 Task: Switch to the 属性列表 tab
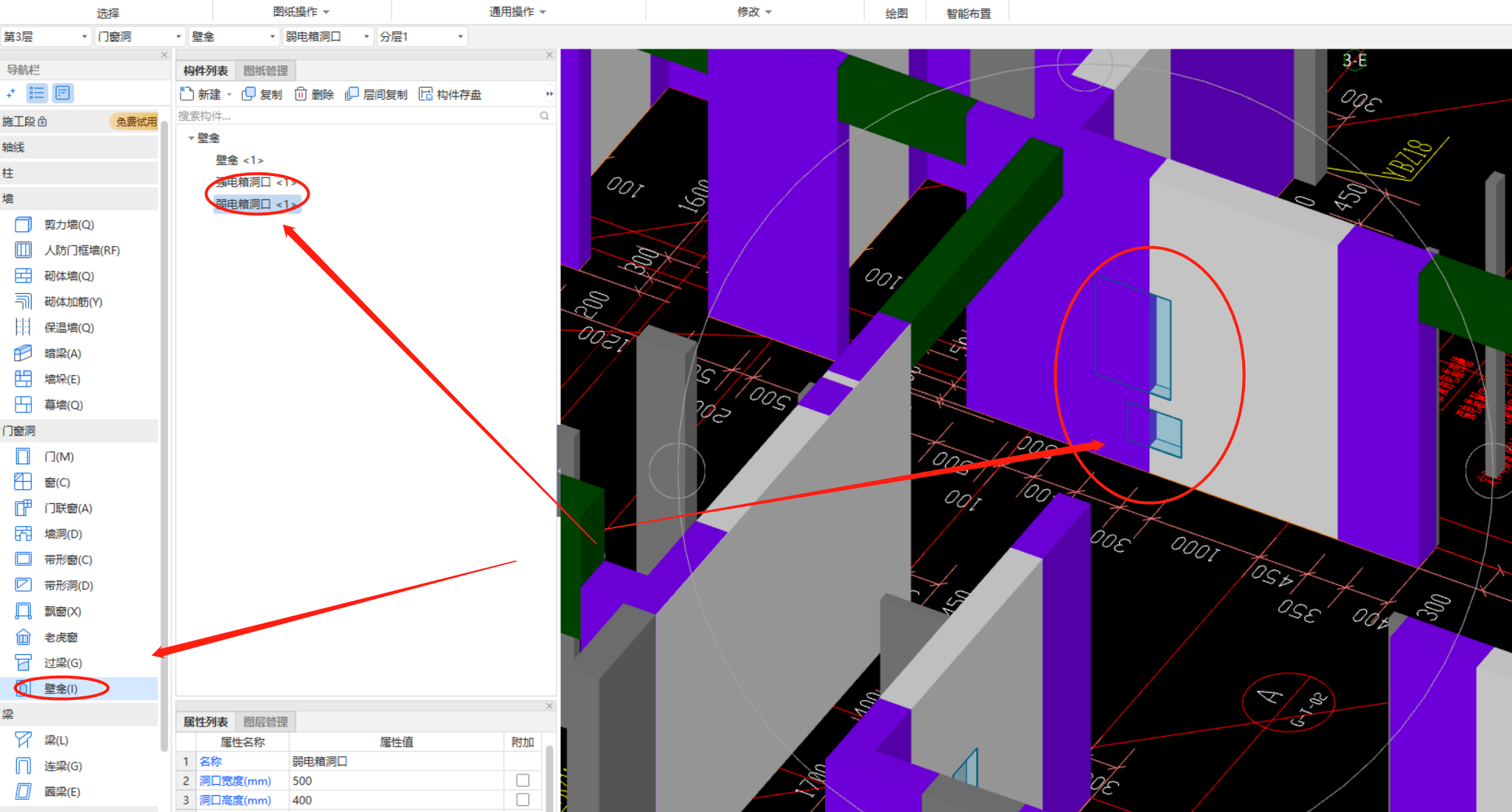point(206,722)
